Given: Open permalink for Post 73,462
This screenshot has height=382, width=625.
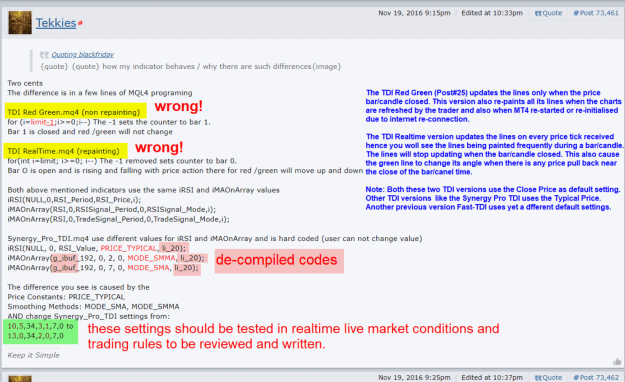Looking at the screenshot, I should click(596, 377).
